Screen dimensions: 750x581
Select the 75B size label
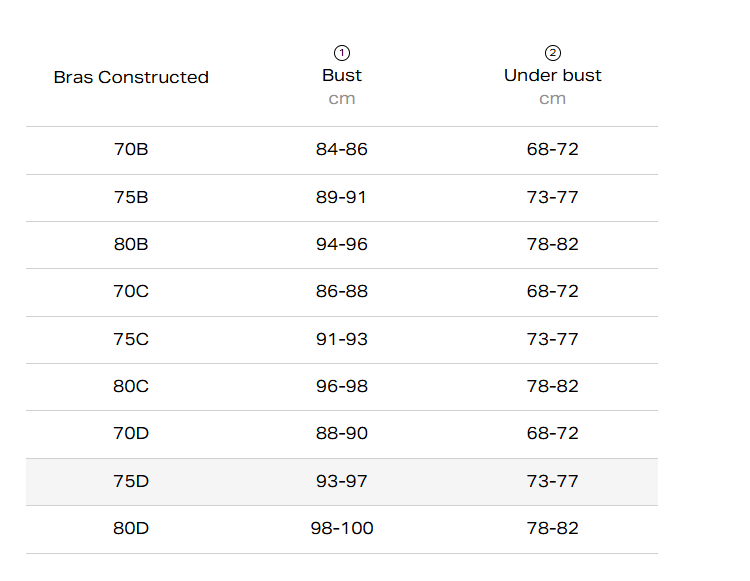click(x=131, y=197)
